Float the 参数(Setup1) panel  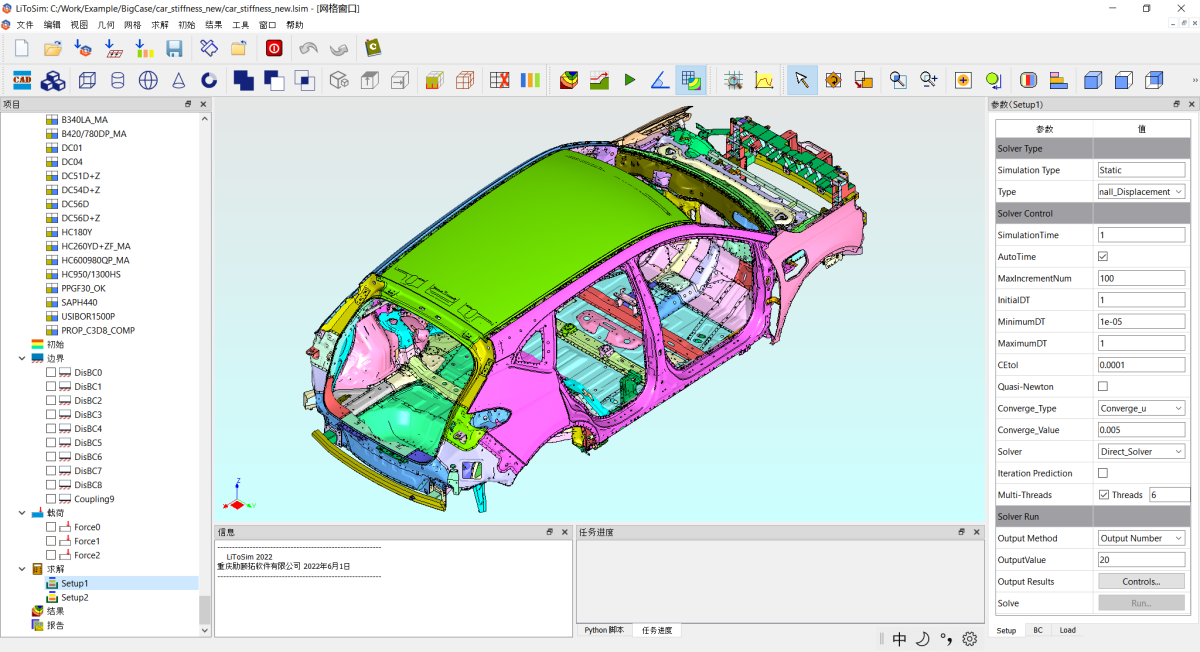click(1177, 104)
